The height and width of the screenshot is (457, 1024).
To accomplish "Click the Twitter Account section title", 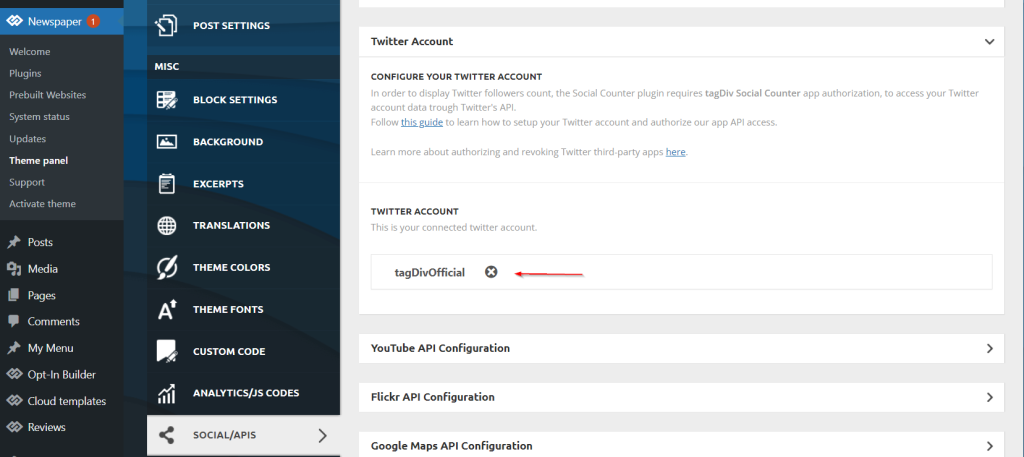I will coord(412,41).
